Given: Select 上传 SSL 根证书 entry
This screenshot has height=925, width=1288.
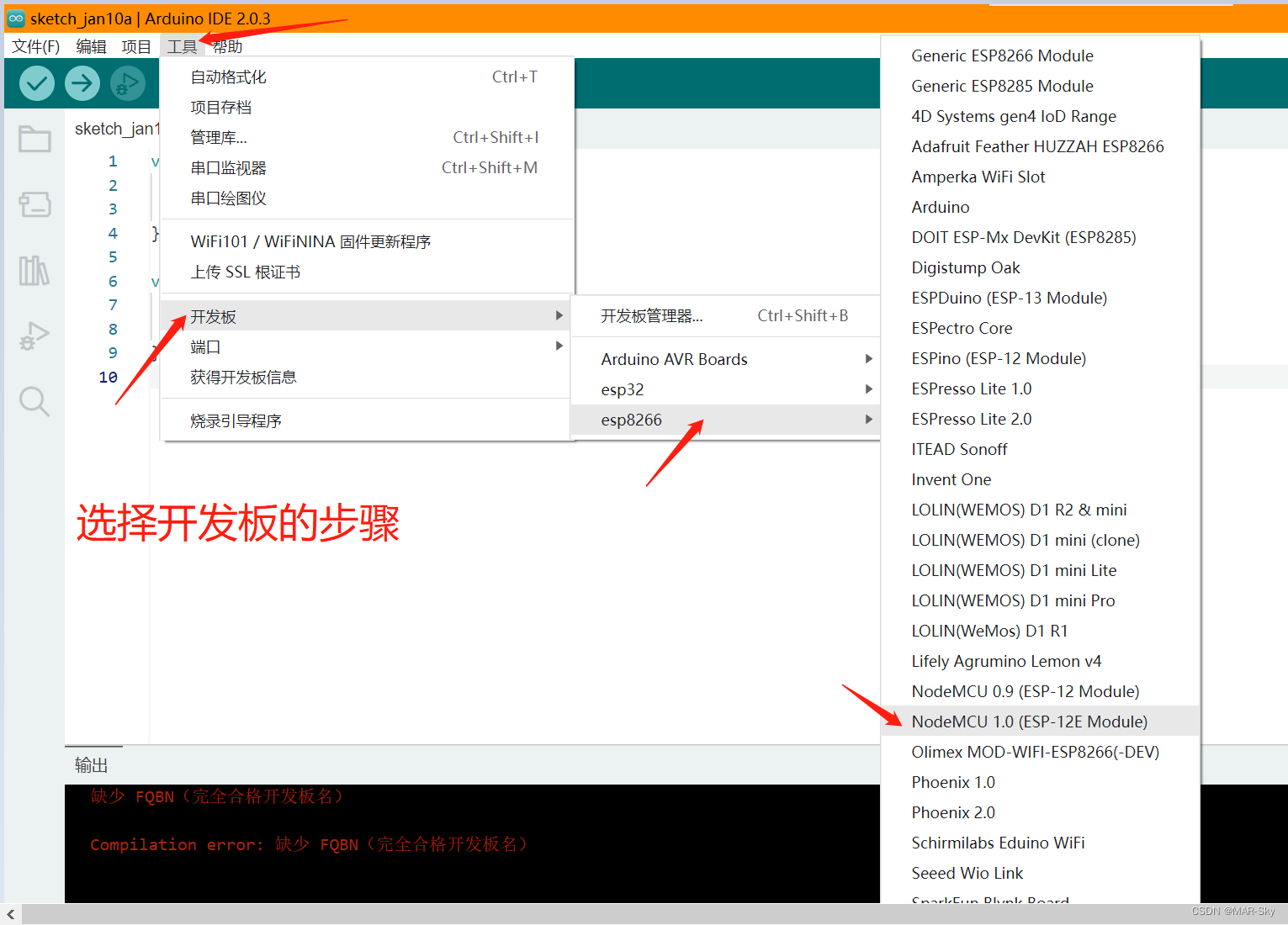Looking at the screenshot, I should click(x=367, y=272).
